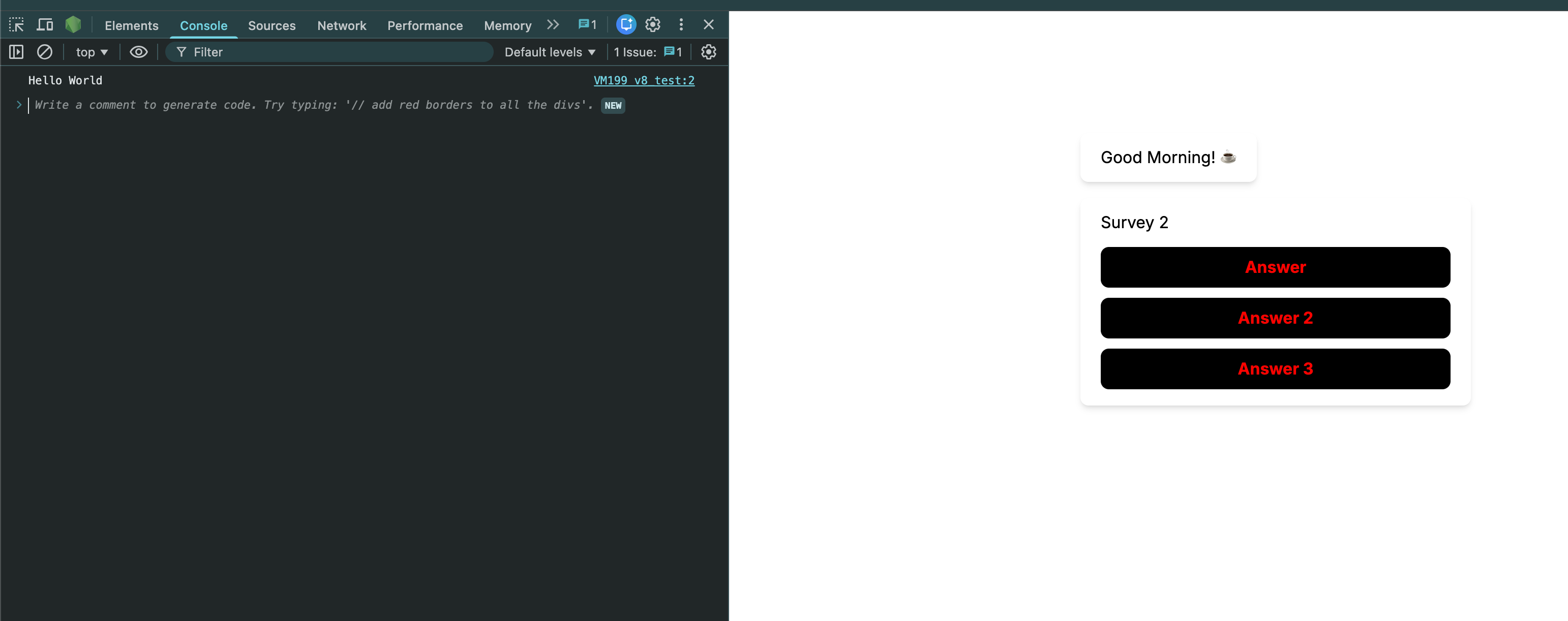Activate the inspect element picker icon
Viewport: 1568px width, 621px height.
[x=16, y=25]
